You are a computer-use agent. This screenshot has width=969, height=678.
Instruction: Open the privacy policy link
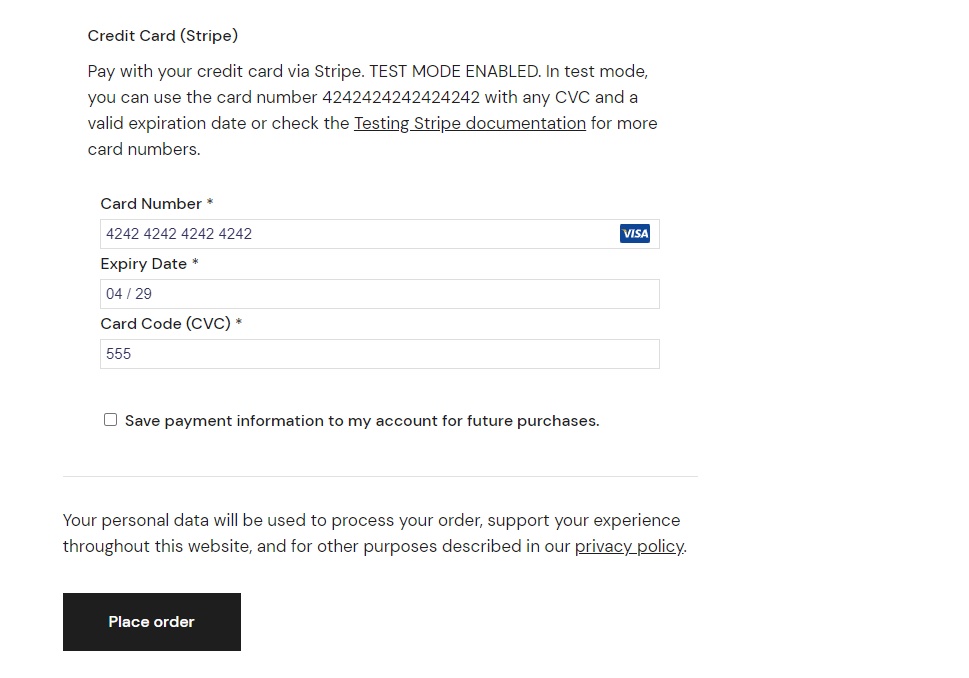click(x=629, y=546)
